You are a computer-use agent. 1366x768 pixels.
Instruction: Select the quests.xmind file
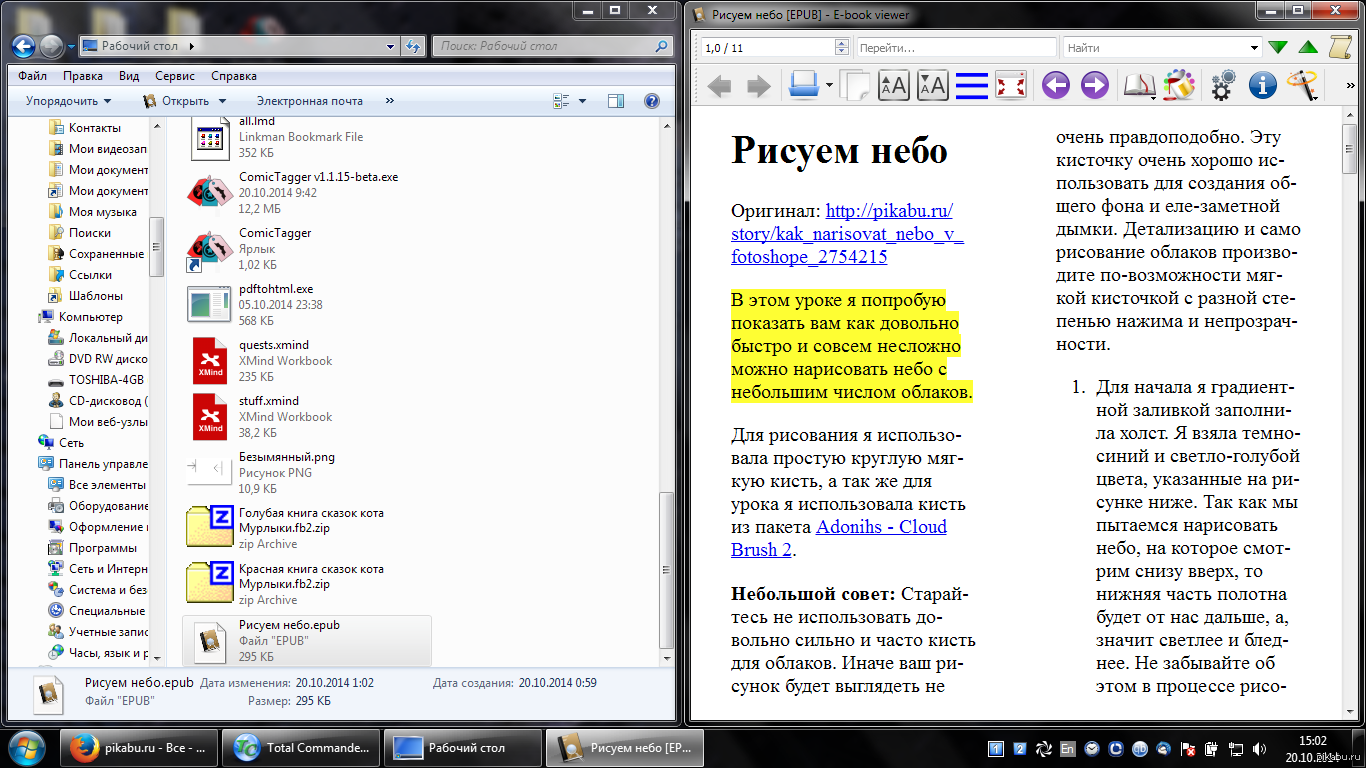(x=306, y=361)
